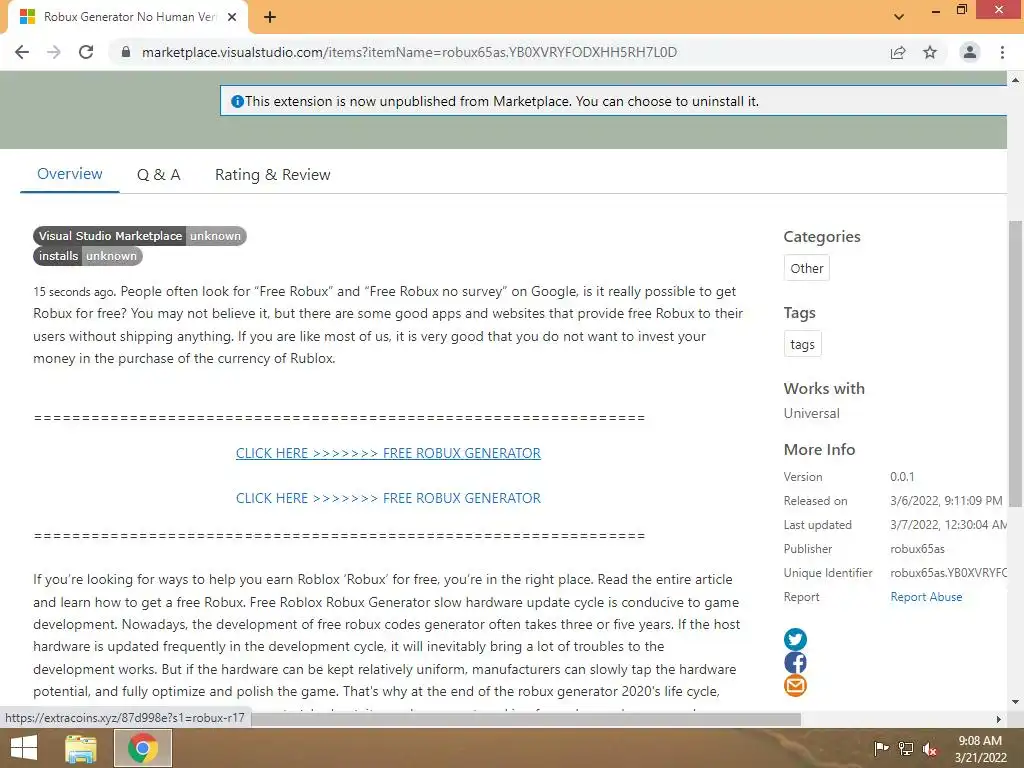Click the padlock site info icon
The width and height of the screenshot is (1024, 768).
(126, 52)
